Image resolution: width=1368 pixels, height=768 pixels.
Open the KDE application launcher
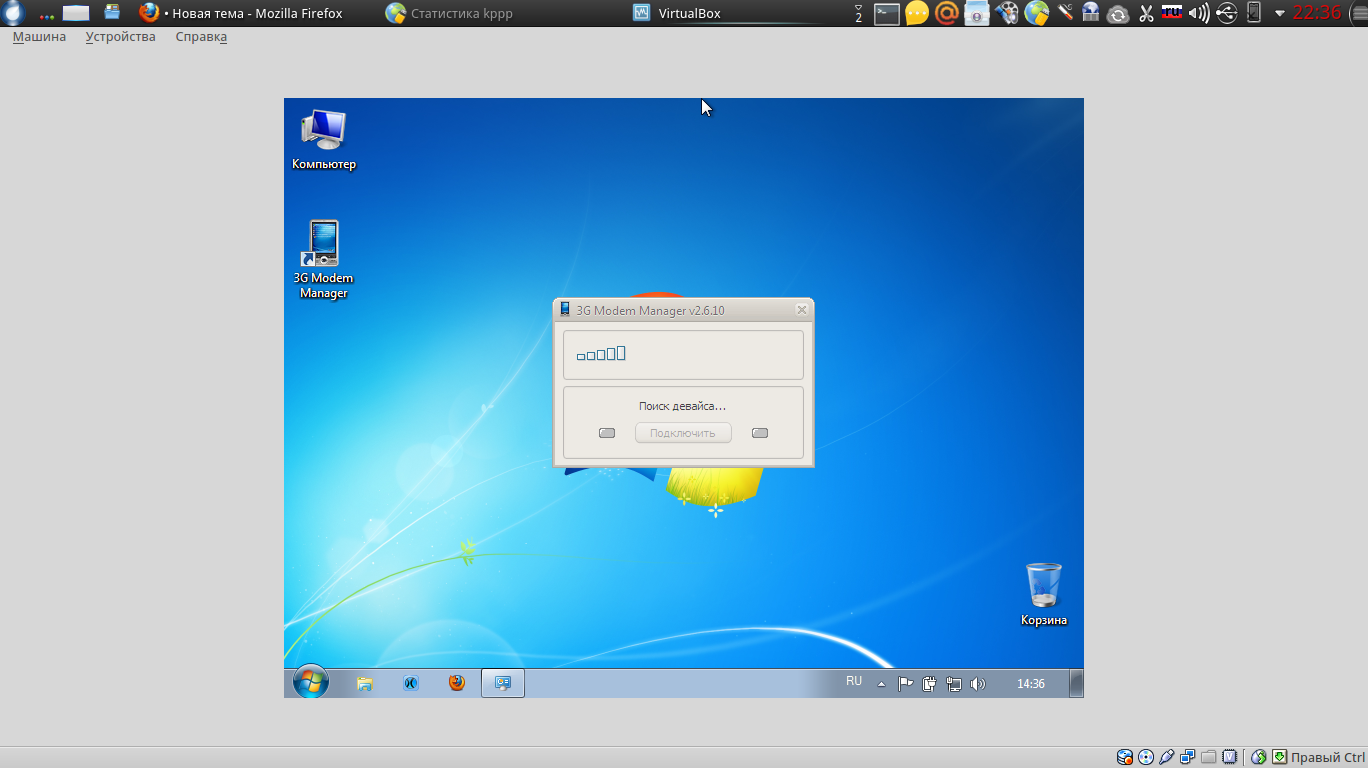[x=13, y=13]
